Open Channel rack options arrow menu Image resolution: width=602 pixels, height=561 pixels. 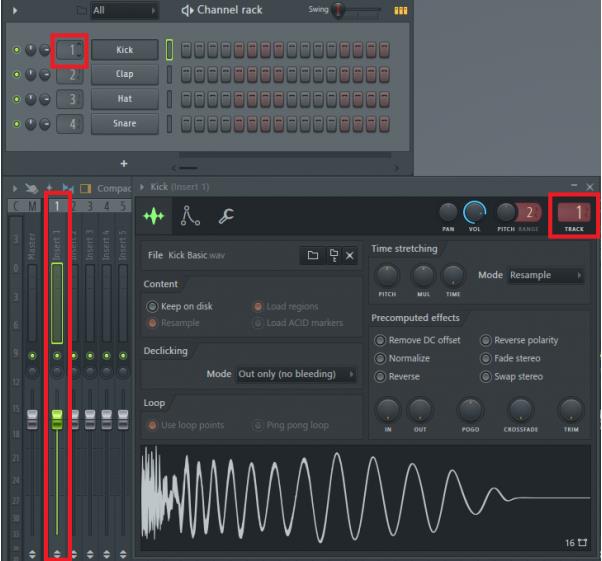[15, 10]
